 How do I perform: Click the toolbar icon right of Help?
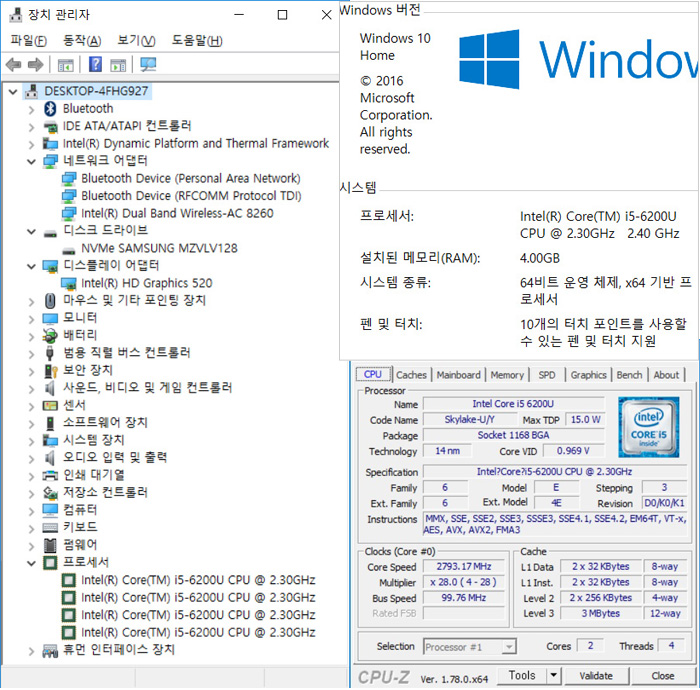coord(118,65)
